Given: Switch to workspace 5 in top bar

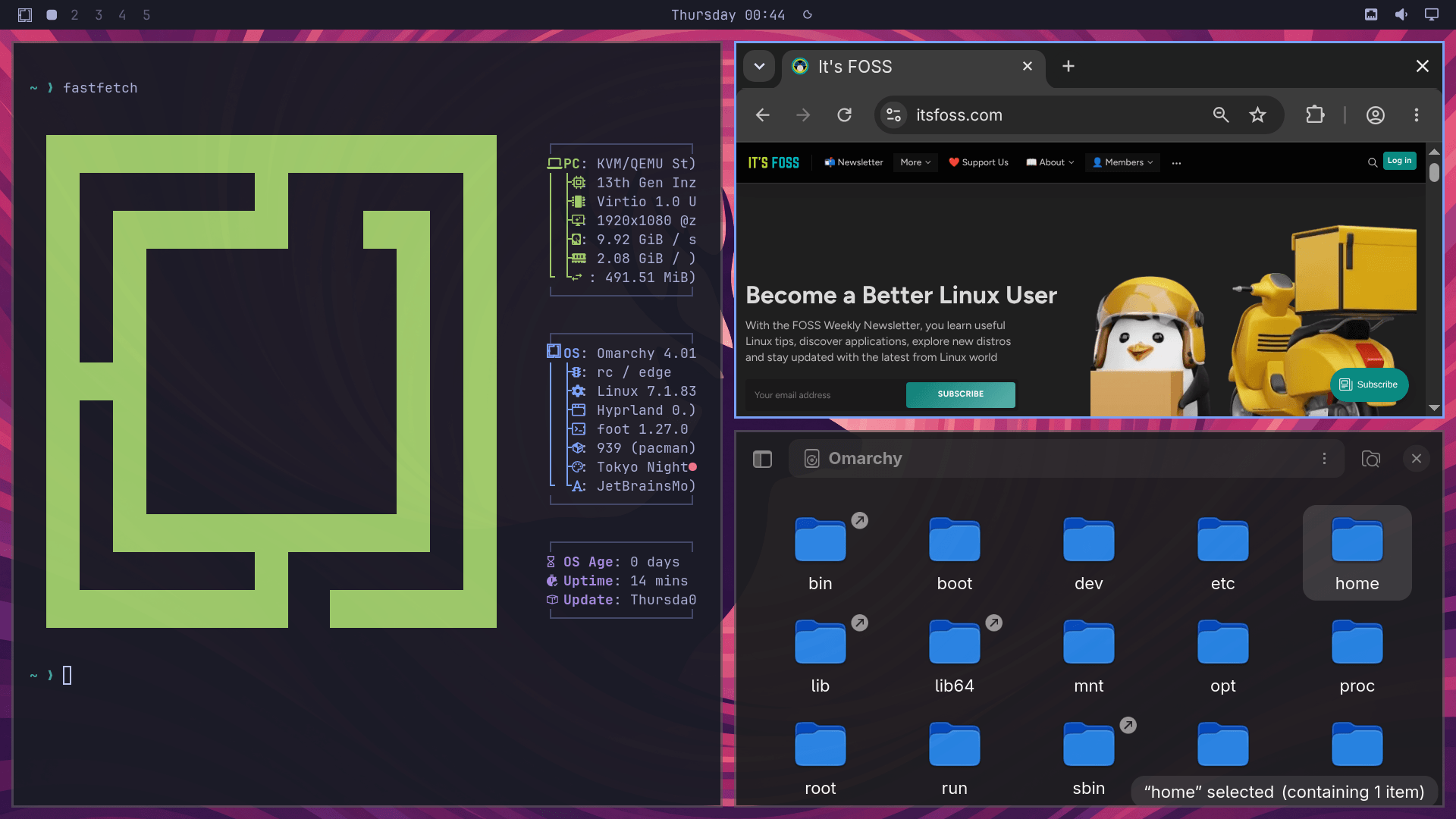Looking at the screenshot, I should pyautogui.click(x=146, y=14).
